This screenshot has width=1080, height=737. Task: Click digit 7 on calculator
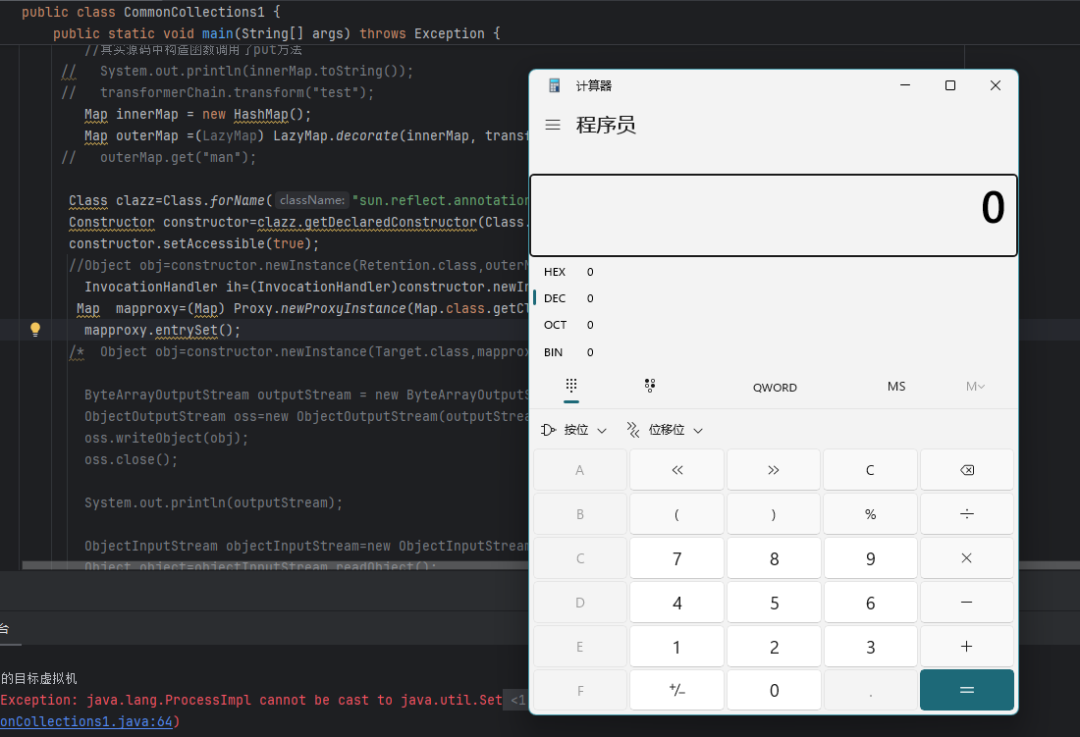click(x=677, y=558)
